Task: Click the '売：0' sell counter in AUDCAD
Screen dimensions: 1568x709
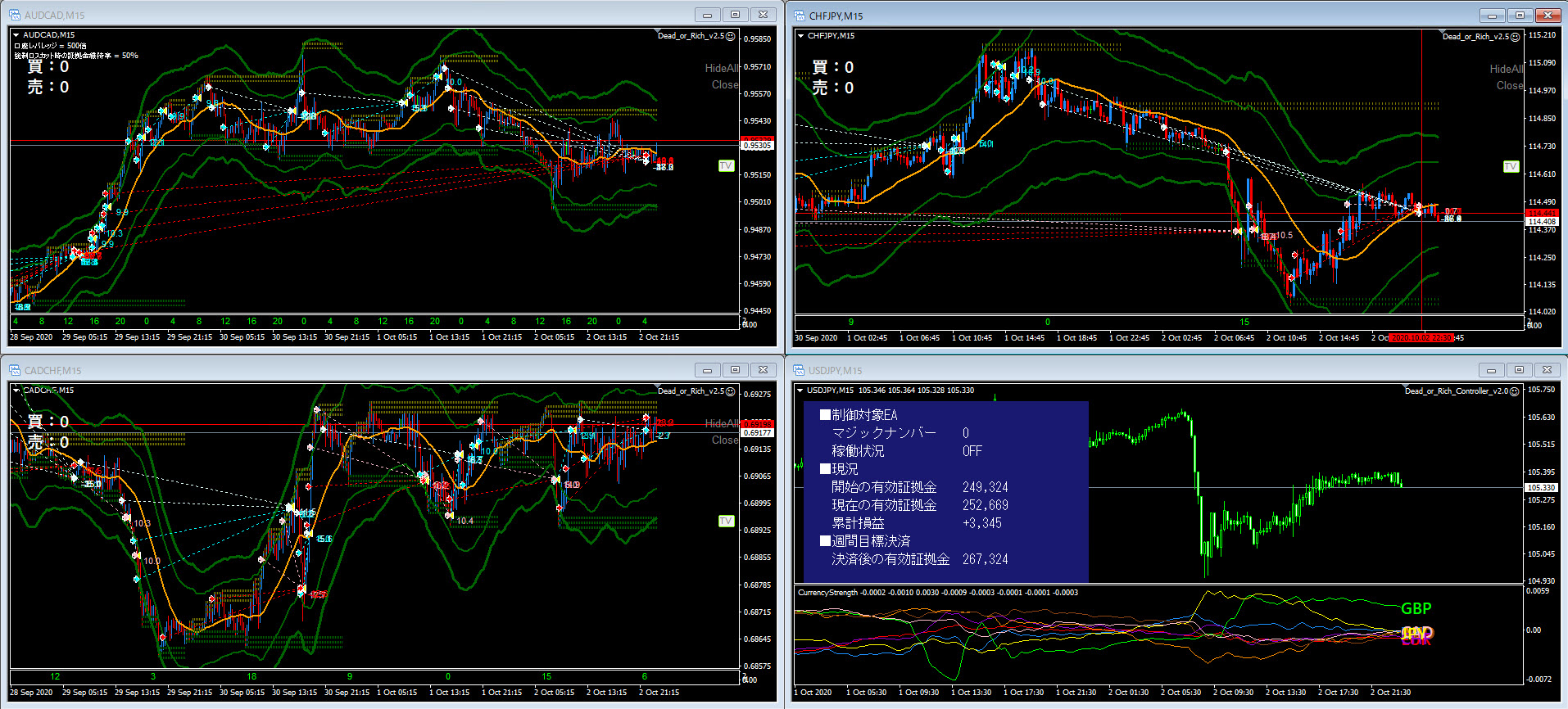Action: pyautogui.click(x=48, y=87)
